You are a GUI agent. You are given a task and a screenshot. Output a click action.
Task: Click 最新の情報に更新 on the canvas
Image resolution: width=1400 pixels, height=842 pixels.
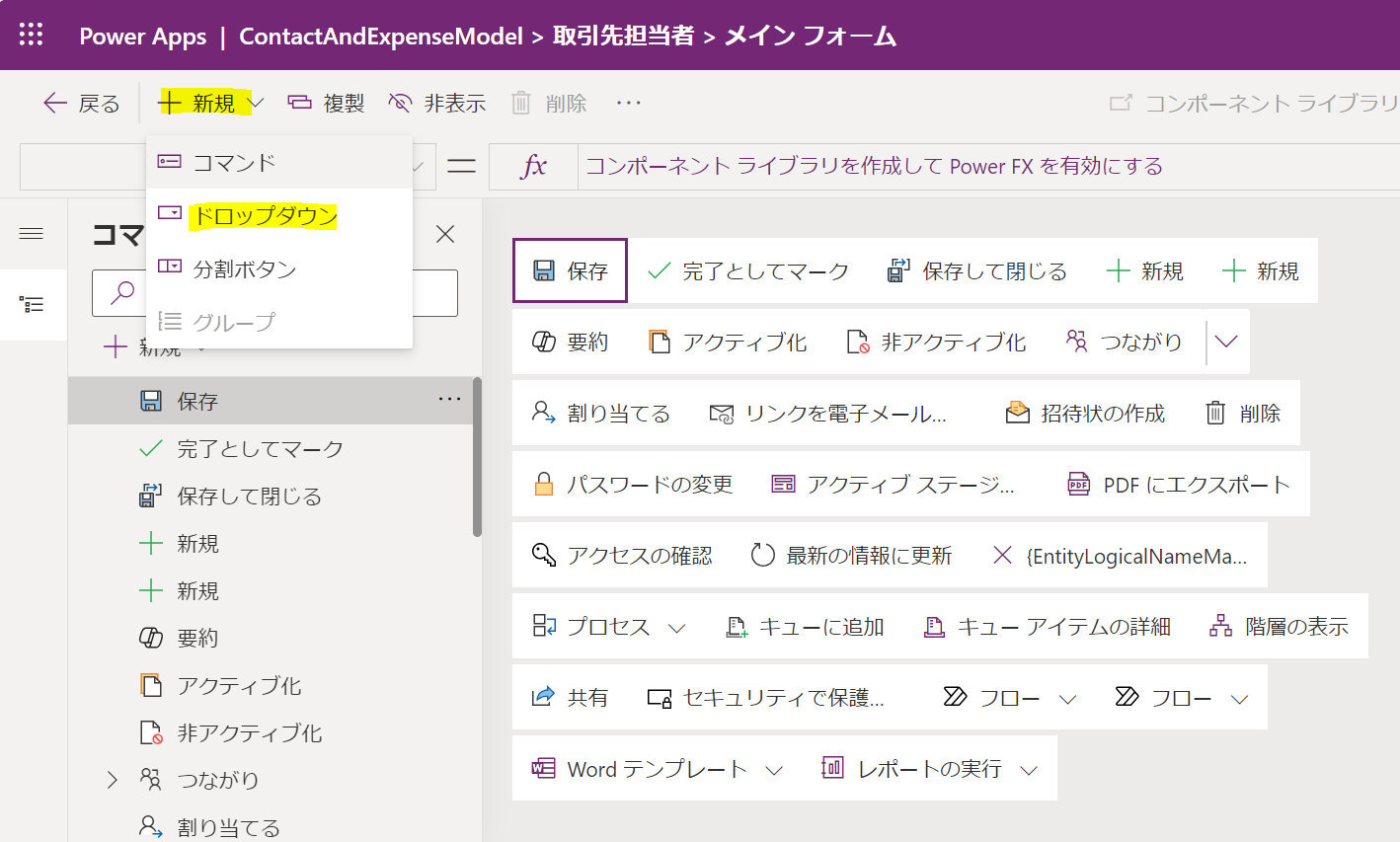851,555
